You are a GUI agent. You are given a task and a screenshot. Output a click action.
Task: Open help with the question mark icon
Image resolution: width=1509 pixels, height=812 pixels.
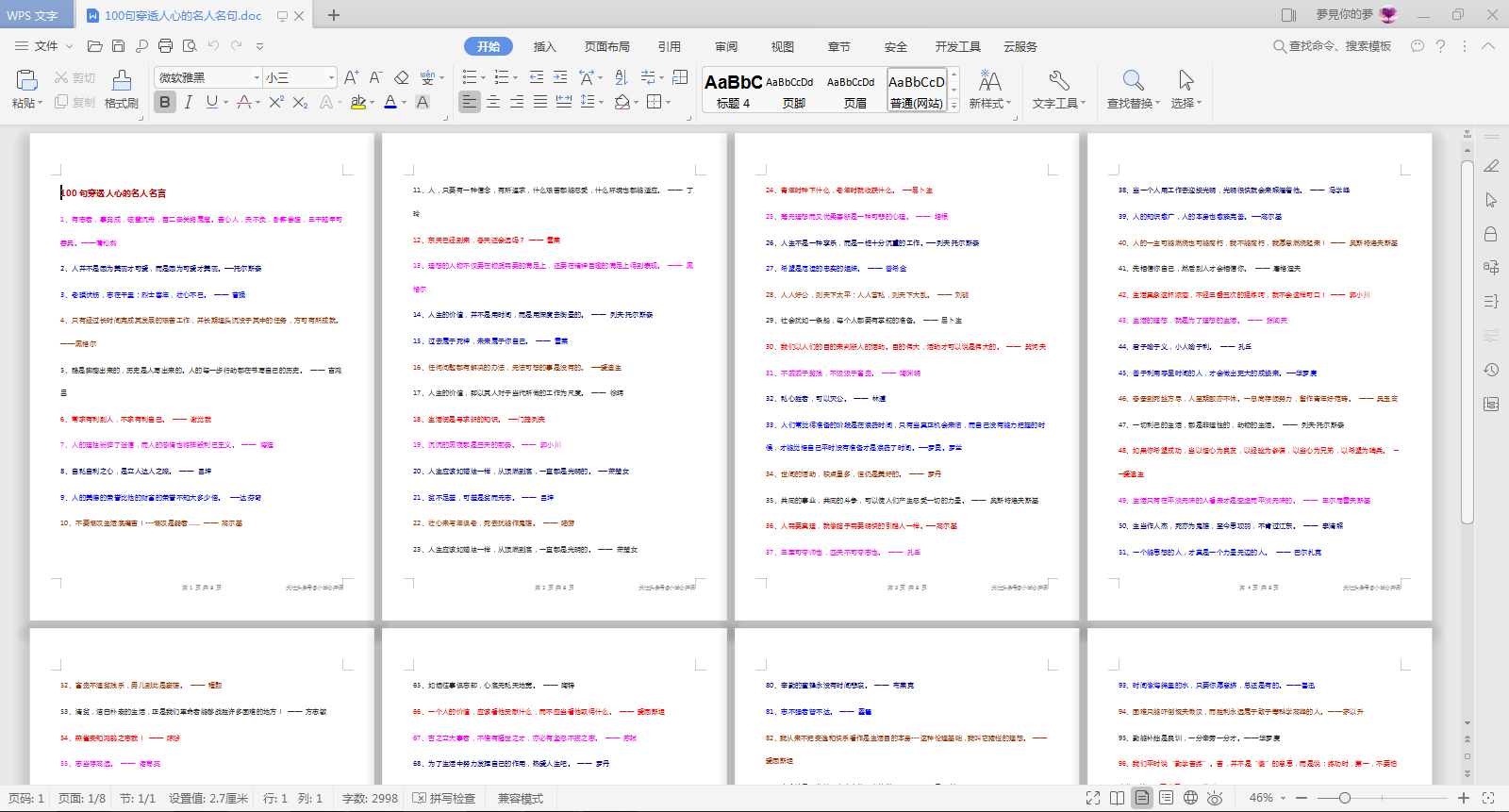click(x=1440, y=45)
